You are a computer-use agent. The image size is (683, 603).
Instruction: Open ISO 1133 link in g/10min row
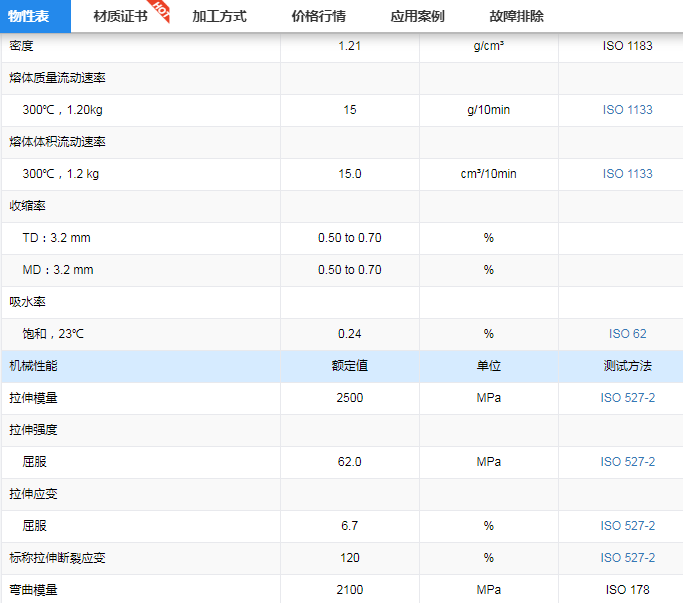pos(627,110)
